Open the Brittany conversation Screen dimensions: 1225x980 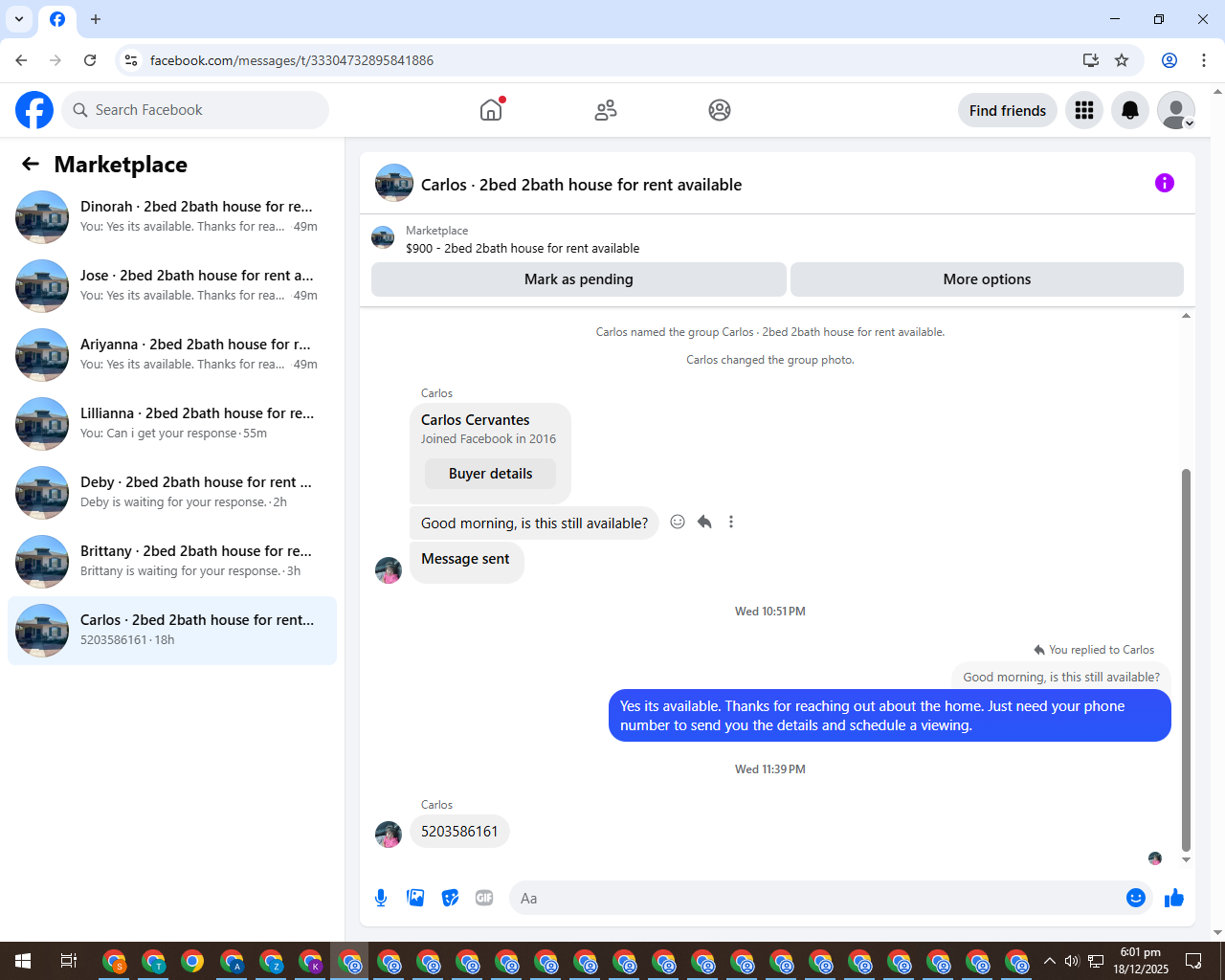click(x=172, y=562)
